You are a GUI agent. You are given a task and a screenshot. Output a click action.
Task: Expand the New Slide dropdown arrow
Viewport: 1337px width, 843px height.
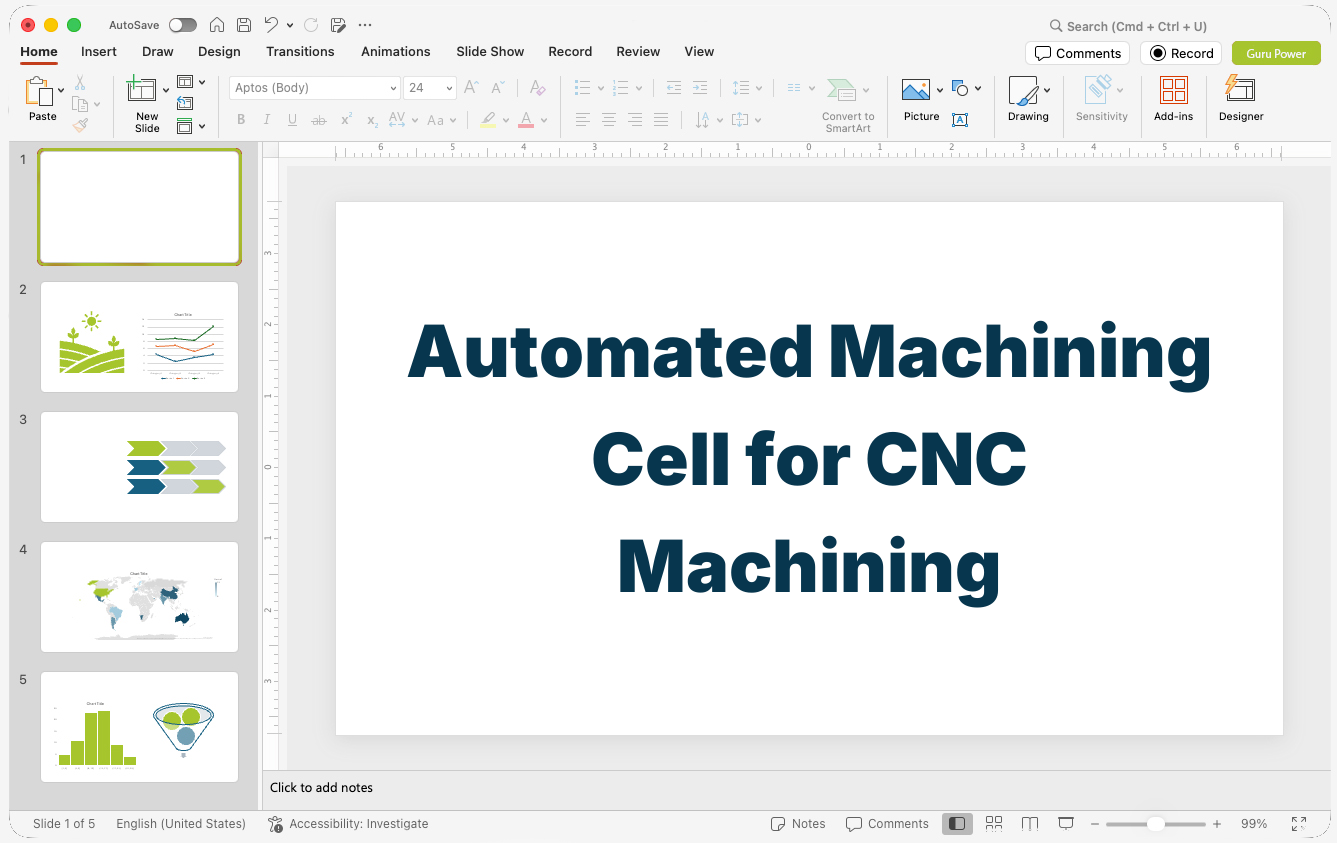166,90
